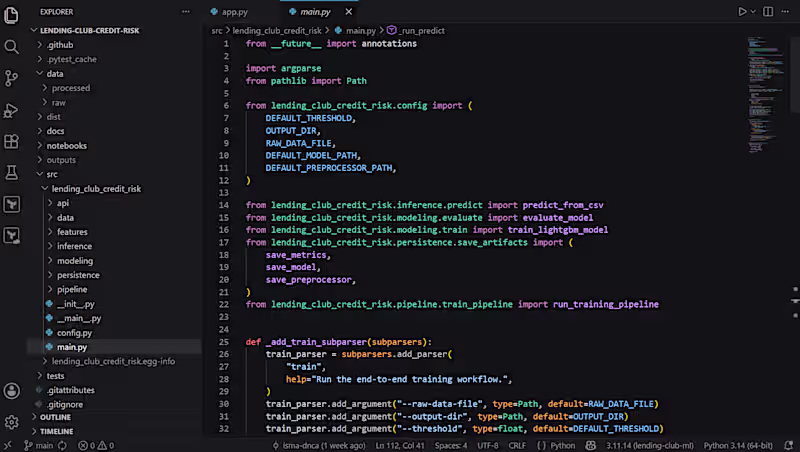Screen dimensions: 800x452
Task: Expand the persistence folder
Action: (x=78, y=275)
